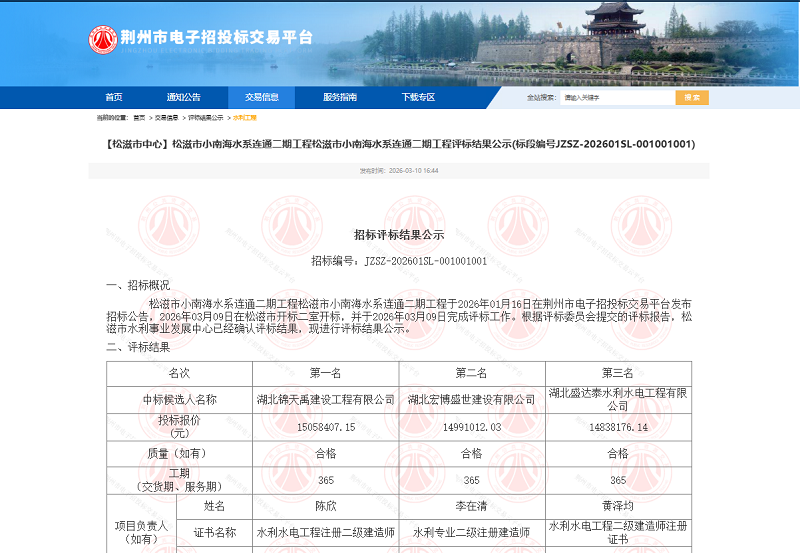Click the announcement headline with 标段编号
The height and width of the screenshot is (553, 800).
(400, 144)
